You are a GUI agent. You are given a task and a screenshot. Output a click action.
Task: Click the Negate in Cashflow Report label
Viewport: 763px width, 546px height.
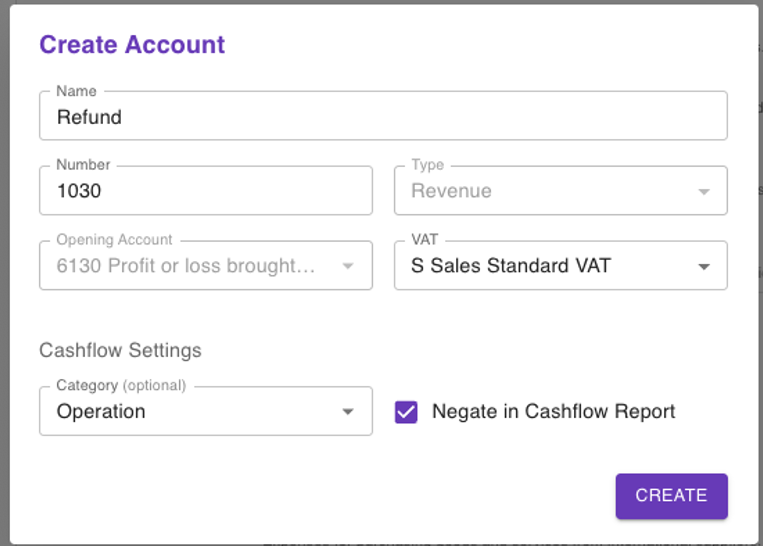click(x=553, y=411)
